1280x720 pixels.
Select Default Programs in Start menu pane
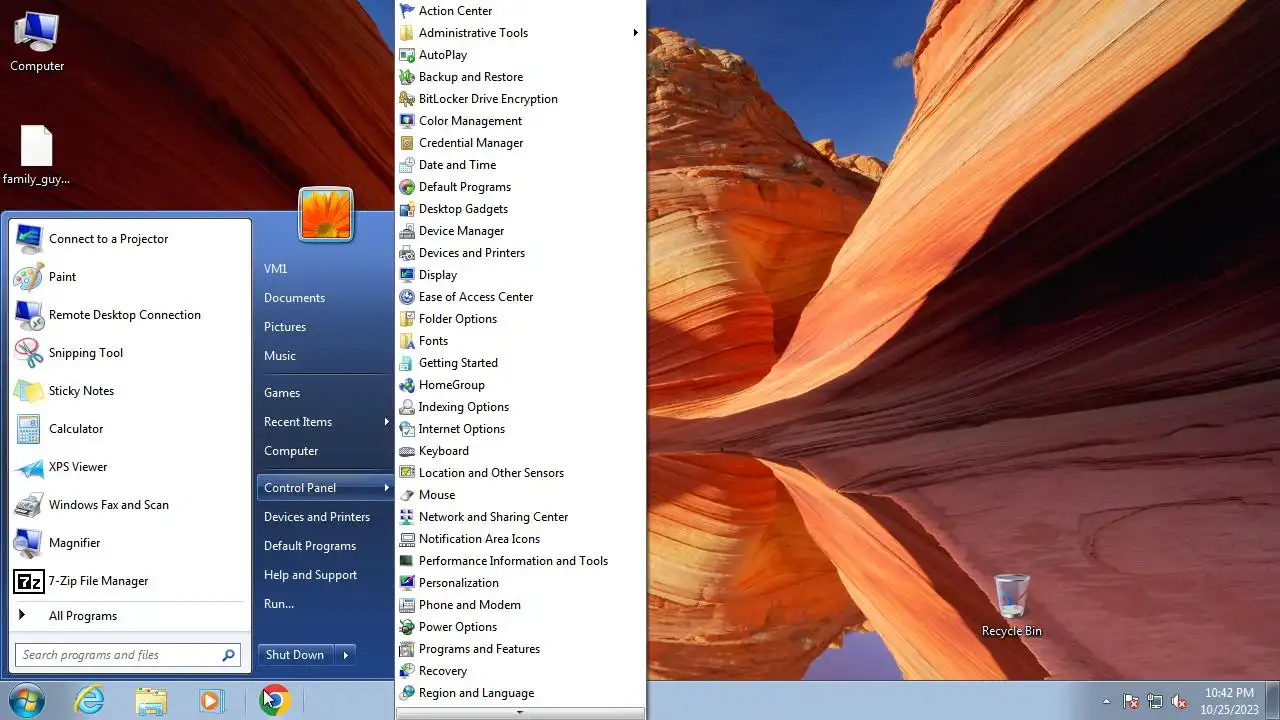point(325,546)
